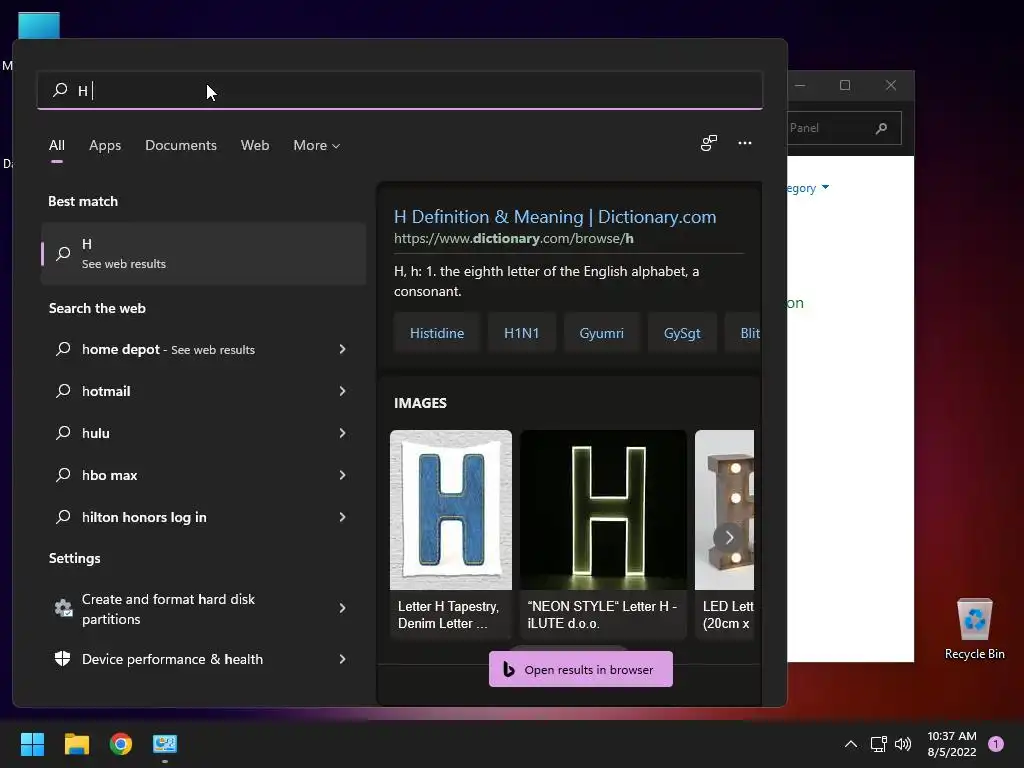
Task: Click magnifier icon beside hbo max suggestion
Action: coord(63,475)
